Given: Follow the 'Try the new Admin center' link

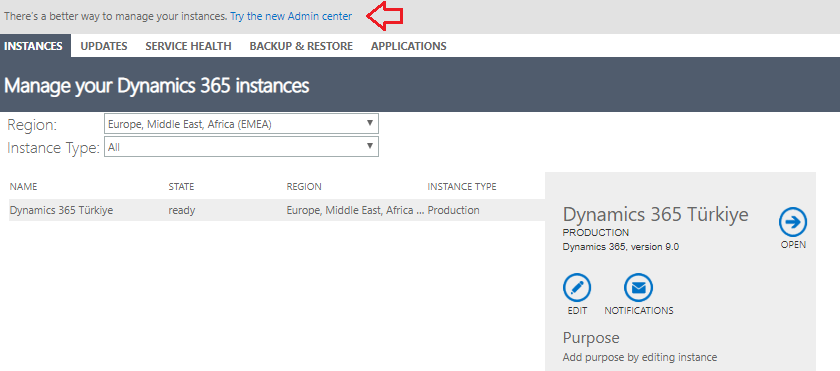Looking at the screenshot, I should [291, 17].
